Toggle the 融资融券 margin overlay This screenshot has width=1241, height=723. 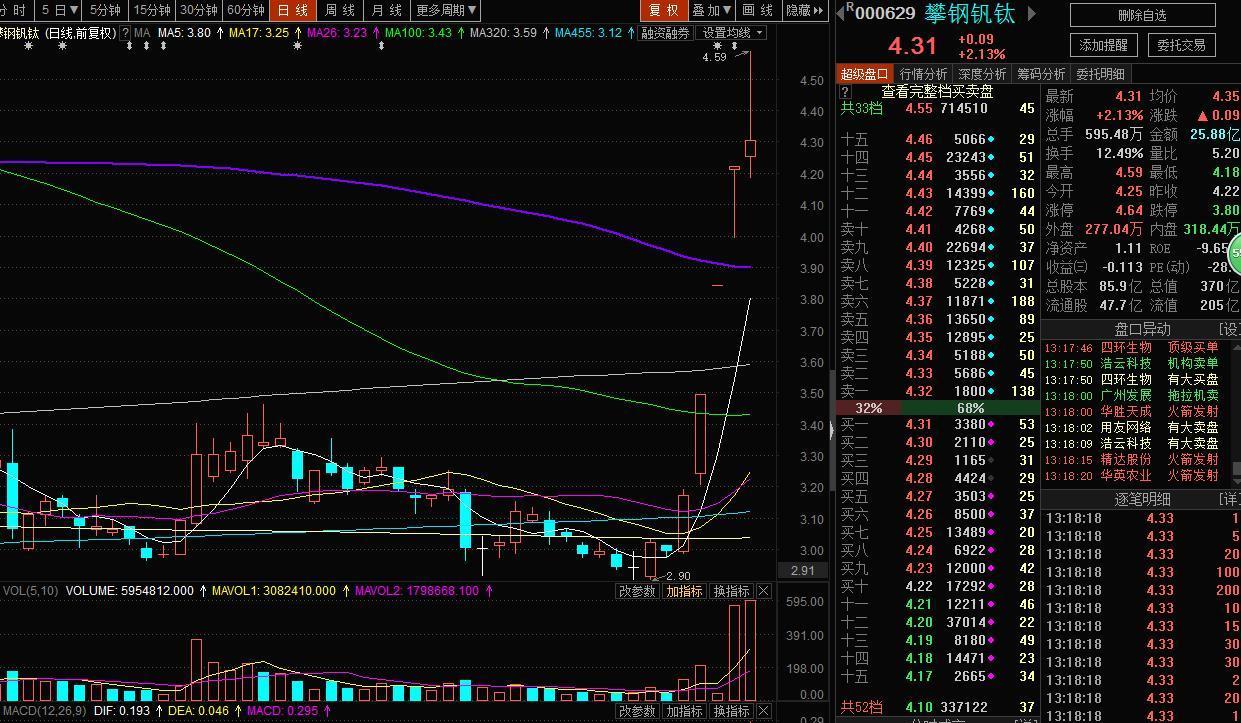click(665, 33)
